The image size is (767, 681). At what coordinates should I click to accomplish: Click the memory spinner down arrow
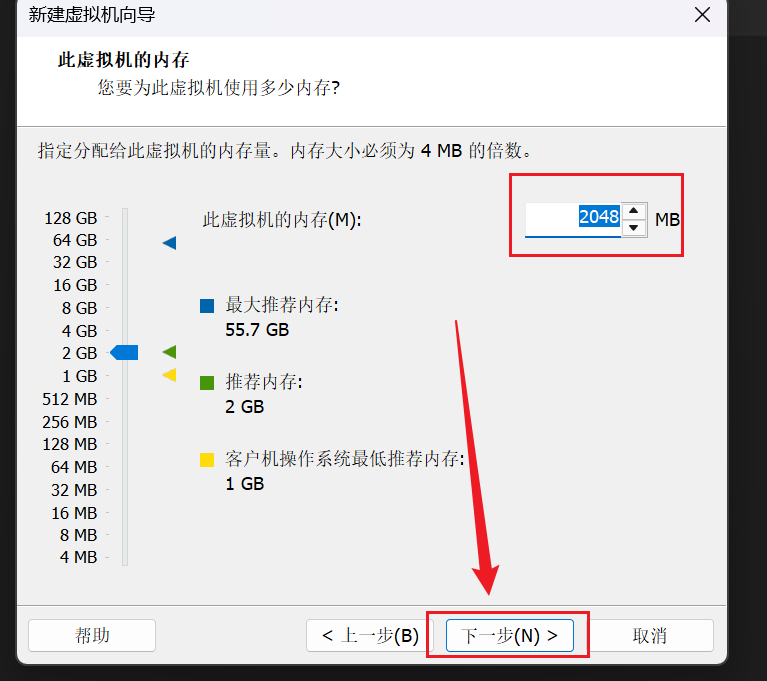[x=634, y=227]
